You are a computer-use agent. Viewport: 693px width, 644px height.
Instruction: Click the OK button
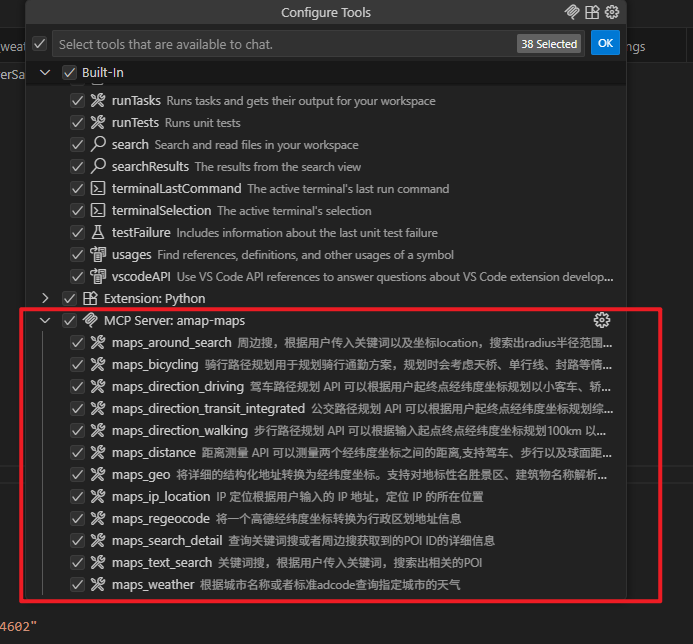tap(605, 43)
